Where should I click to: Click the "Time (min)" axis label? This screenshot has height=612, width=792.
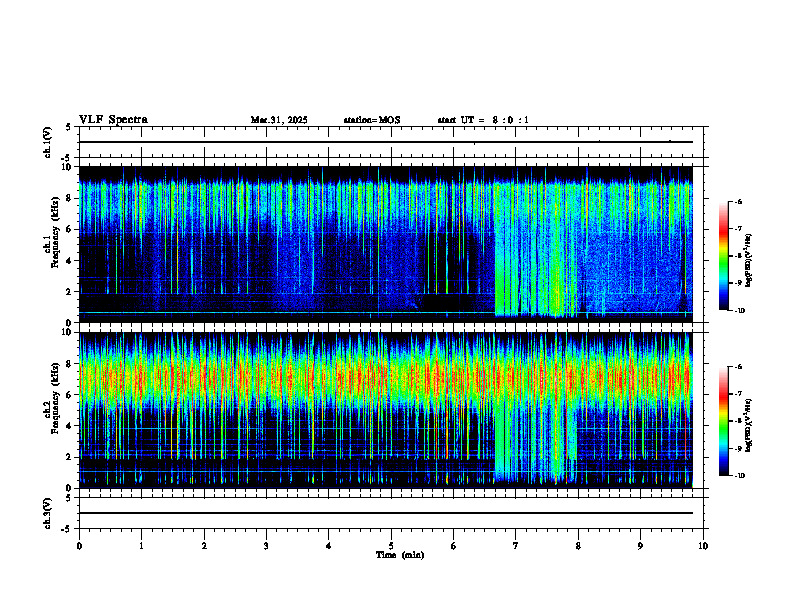400,555
